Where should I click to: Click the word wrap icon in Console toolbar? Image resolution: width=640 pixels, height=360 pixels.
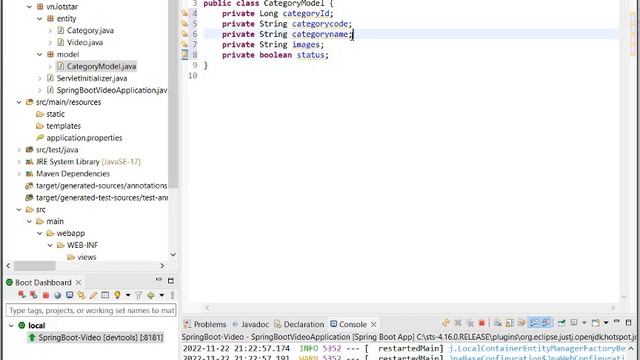pyautogui.click(x=522, y=323)
